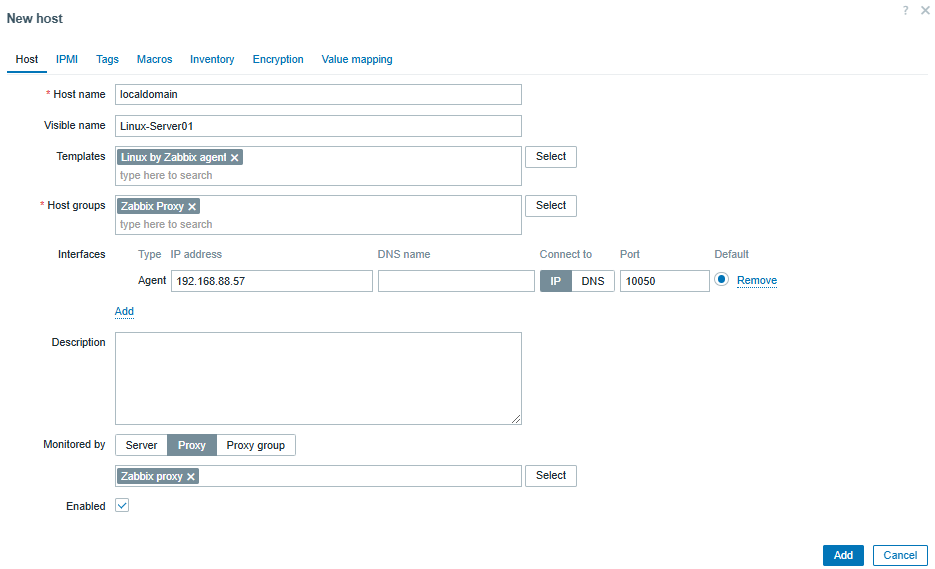Image resolution: width=935 pixels, height=569 pixels.
Task: Choose Proxy group for Monitored by
Action: (255, 445)
